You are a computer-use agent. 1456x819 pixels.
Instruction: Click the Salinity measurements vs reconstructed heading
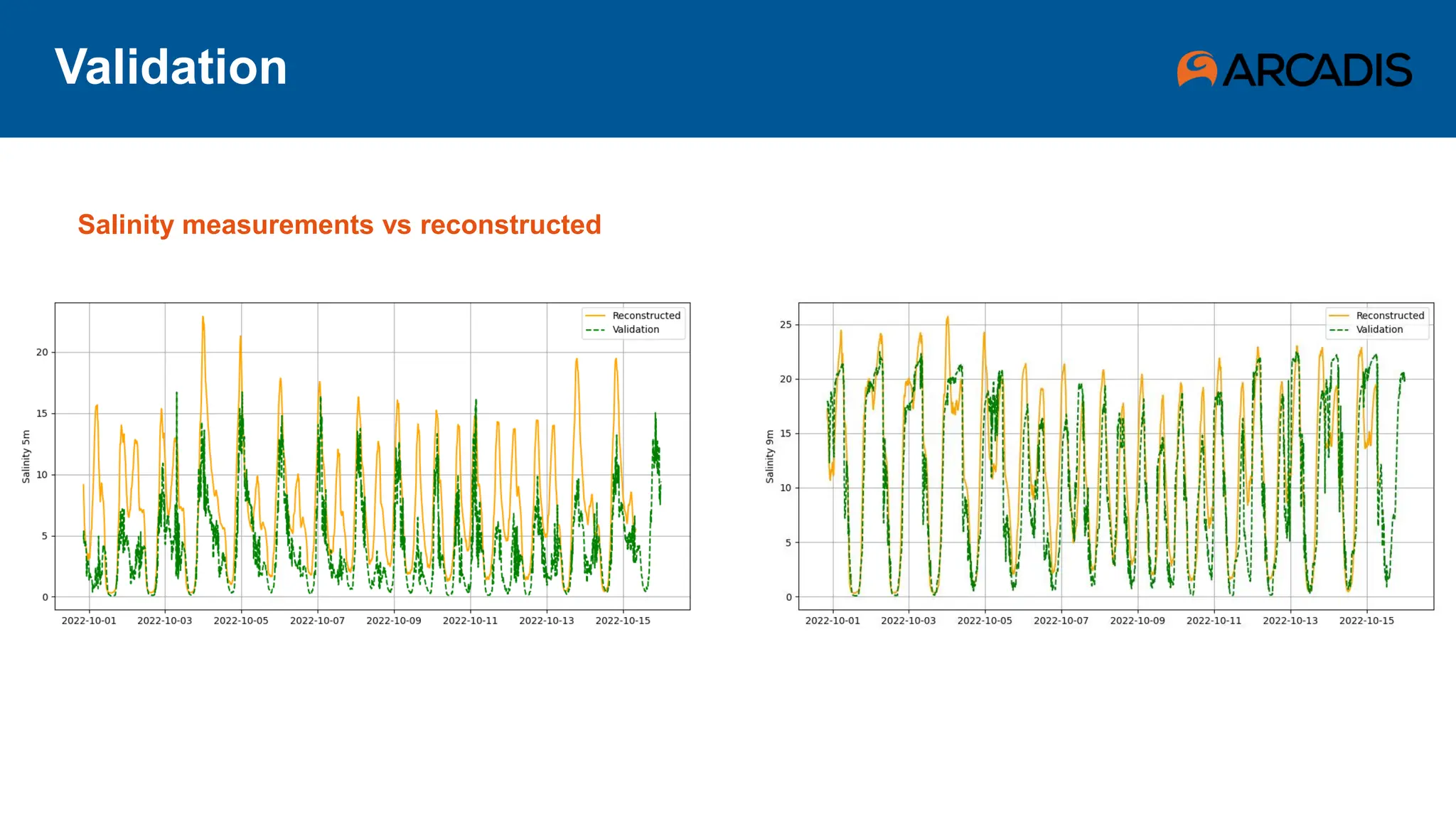[339, 225]
